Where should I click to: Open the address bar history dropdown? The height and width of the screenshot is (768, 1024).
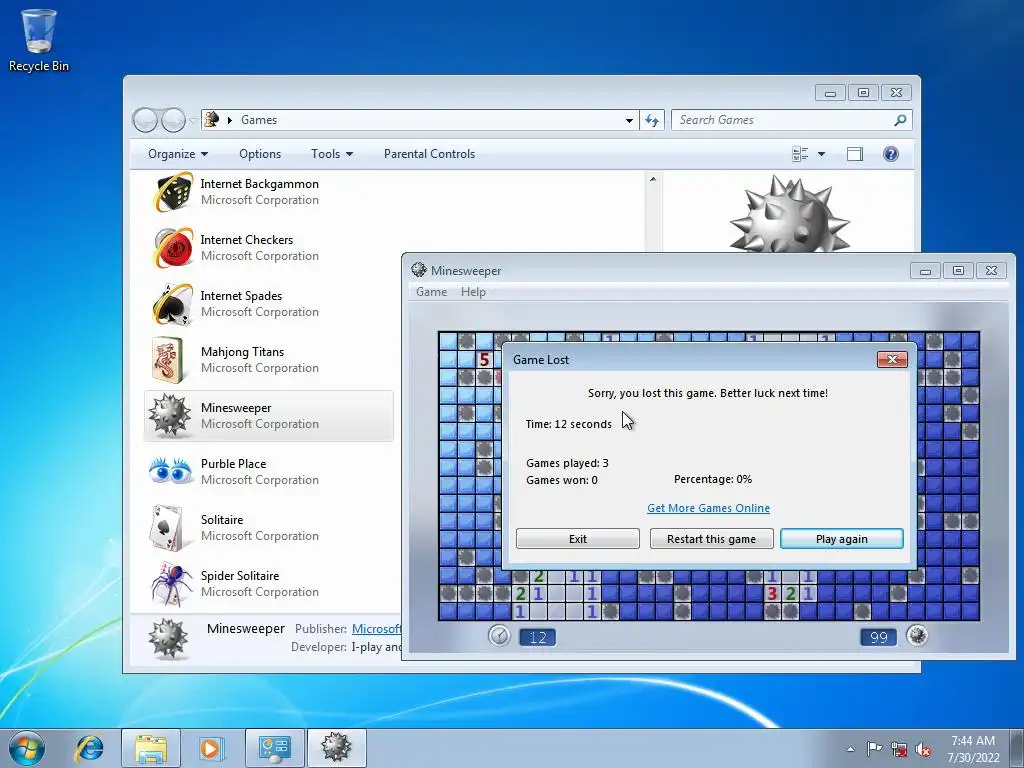629,120
